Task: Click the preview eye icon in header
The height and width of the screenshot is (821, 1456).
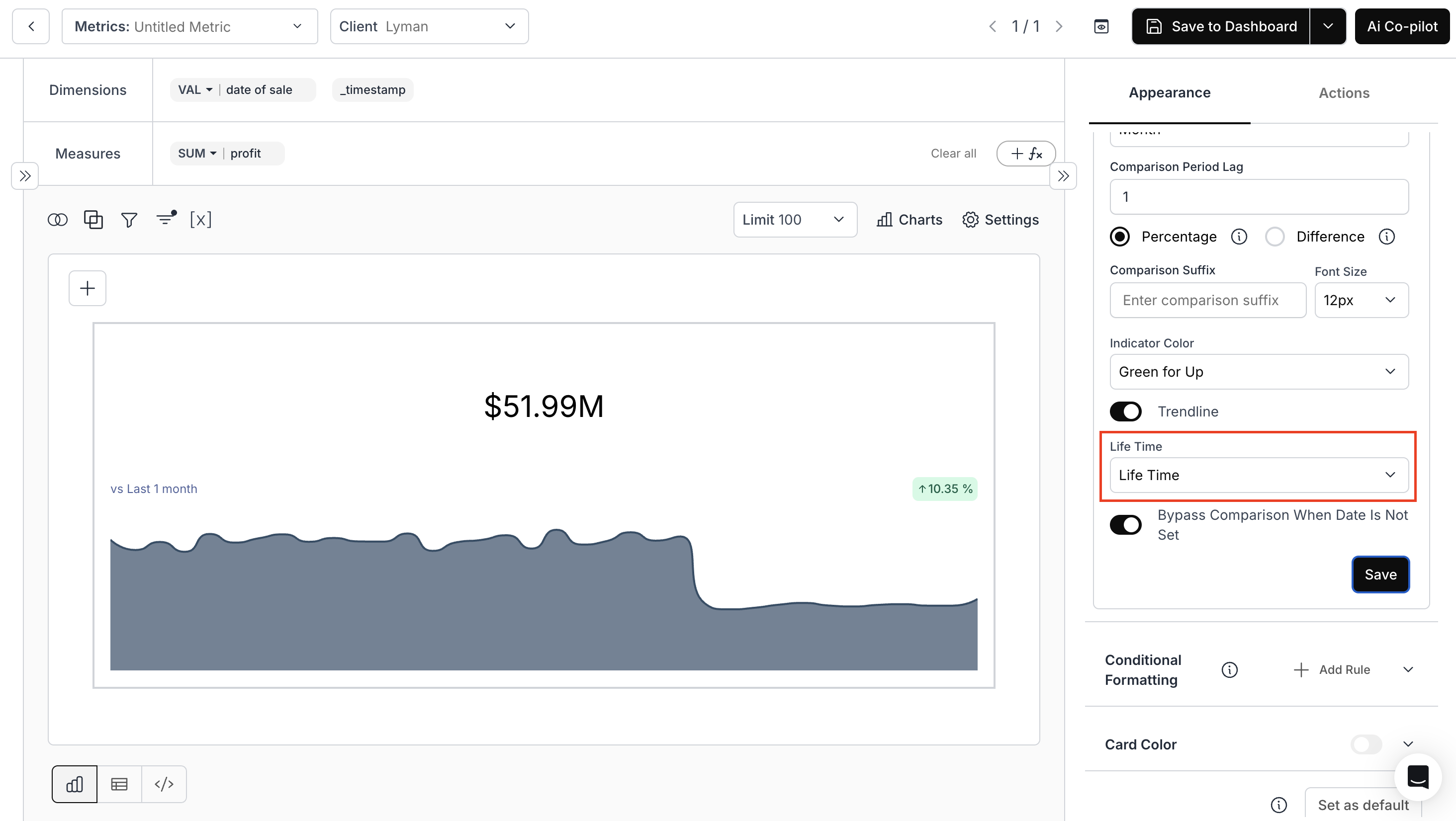Action: pos(1101,26)
